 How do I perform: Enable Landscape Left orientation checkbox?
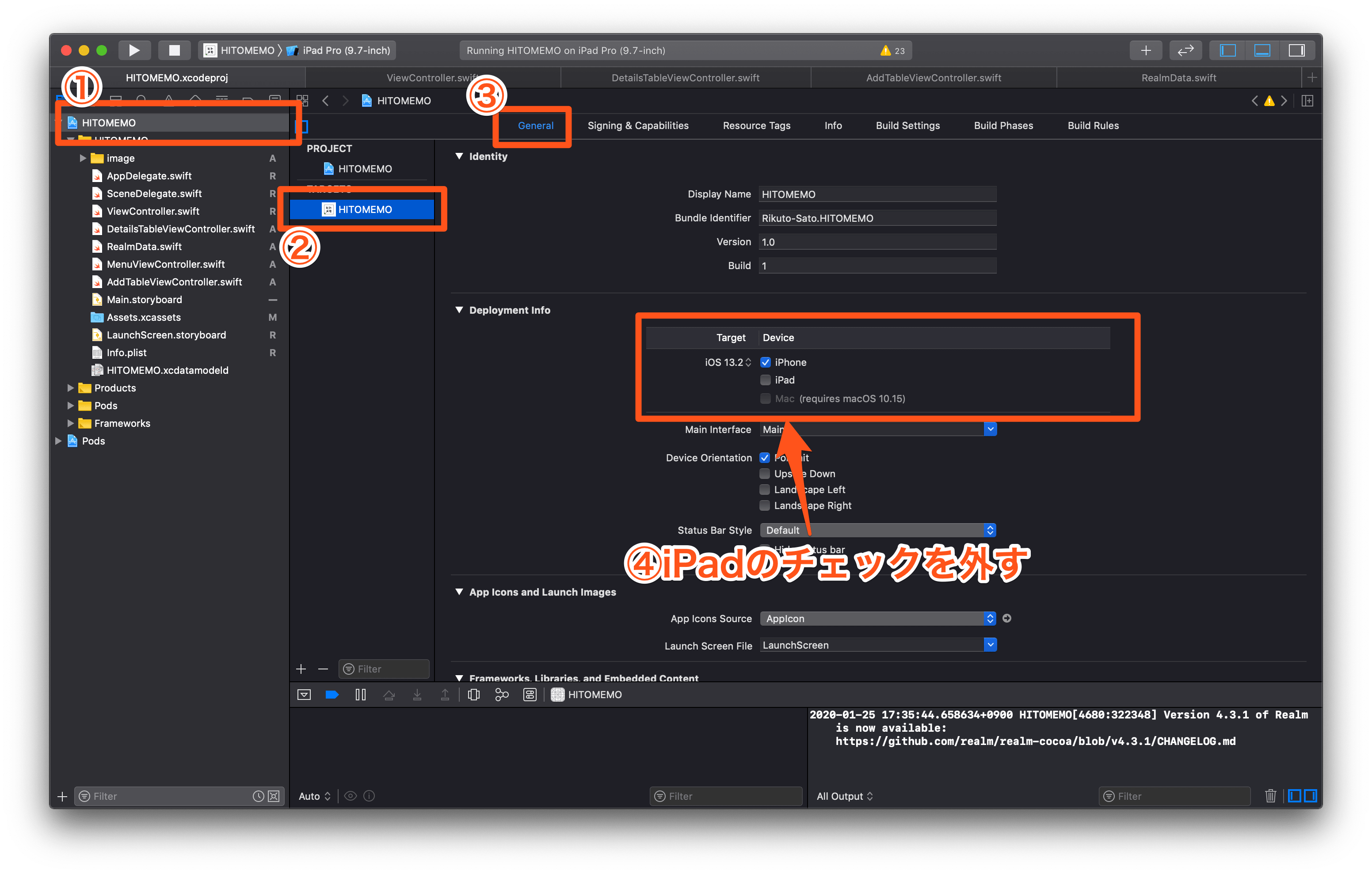pos(765,490)
